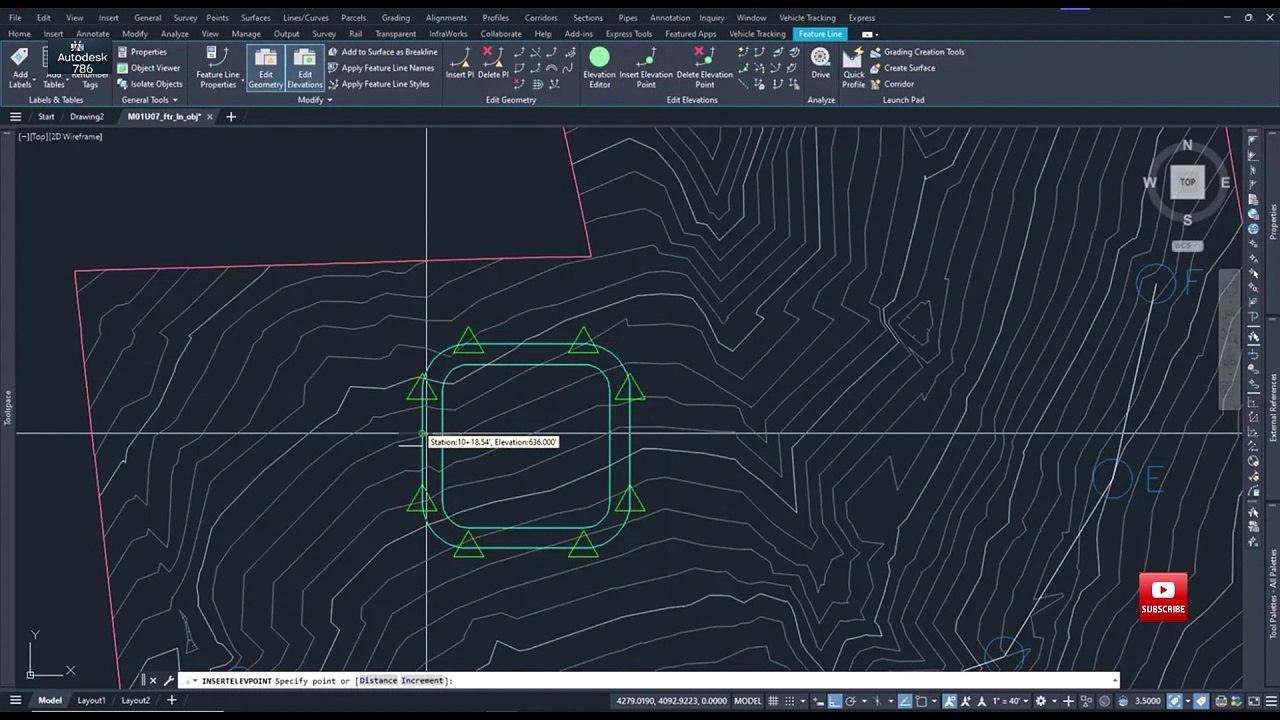Select Insert Elevation Point tool
Viewport: 1280px width, 720px height.
pos(646,68)
